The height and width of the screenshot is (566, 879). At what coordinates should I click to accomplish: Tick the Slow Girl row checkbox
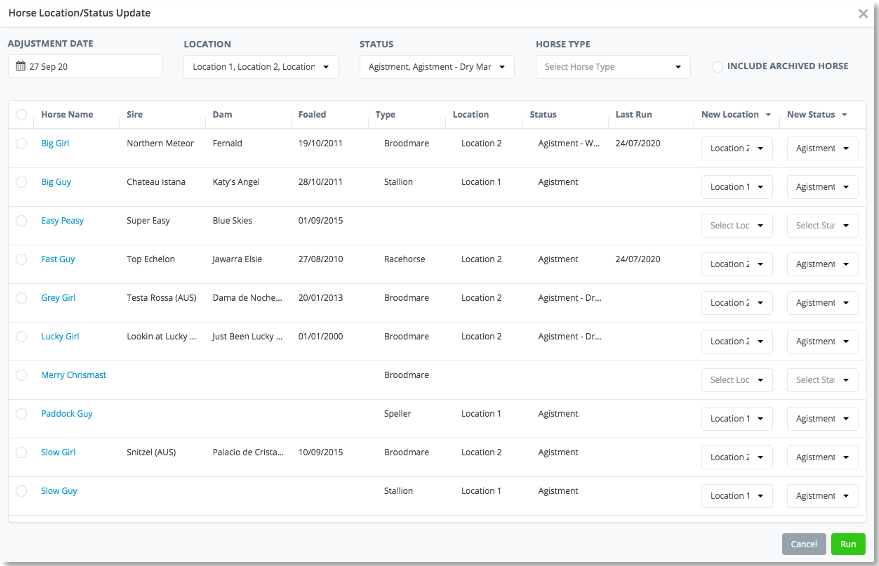(21, 453)
